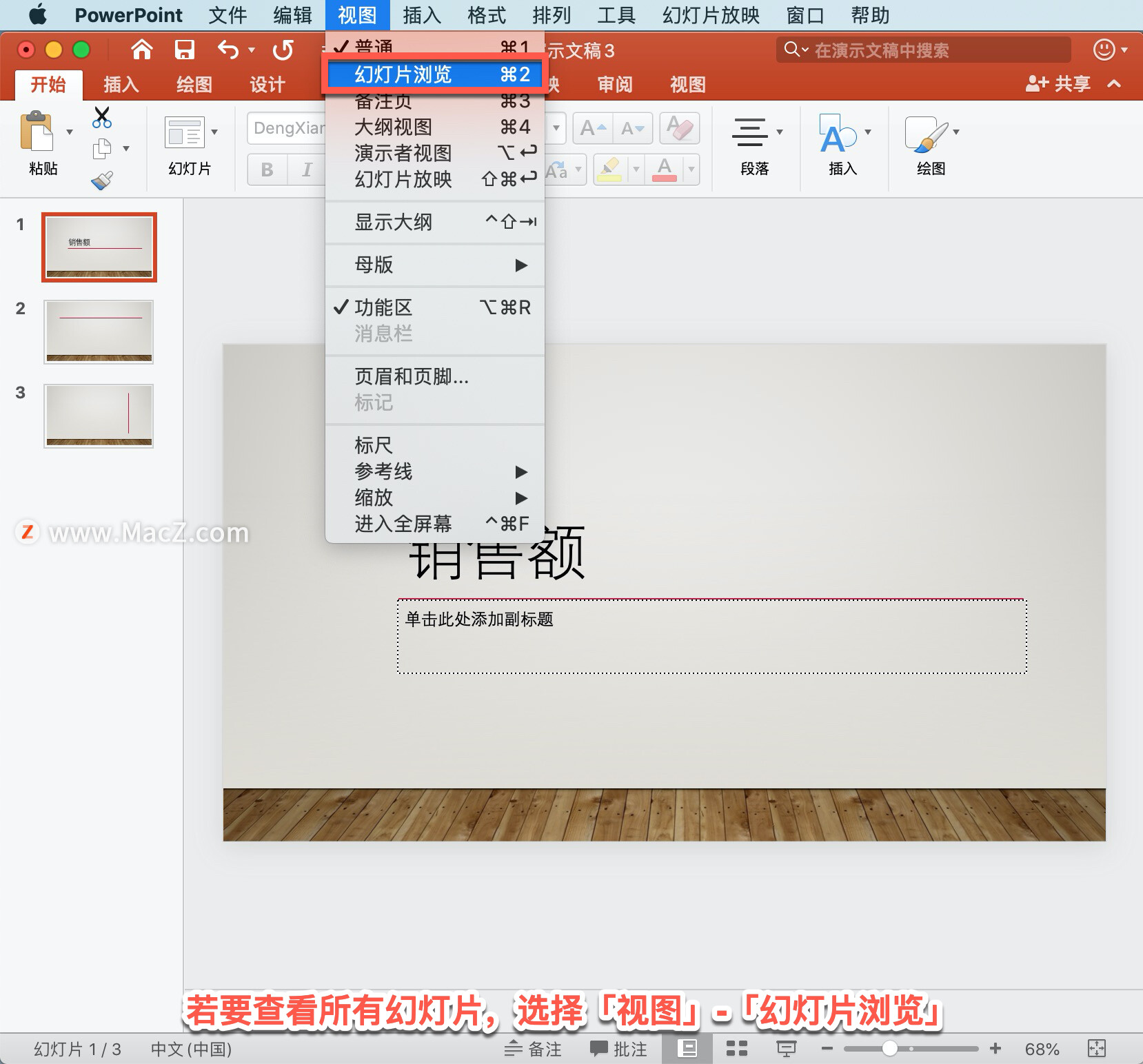
Task: Click the Paste clipboard icon
Action: [x=37, y=131]
